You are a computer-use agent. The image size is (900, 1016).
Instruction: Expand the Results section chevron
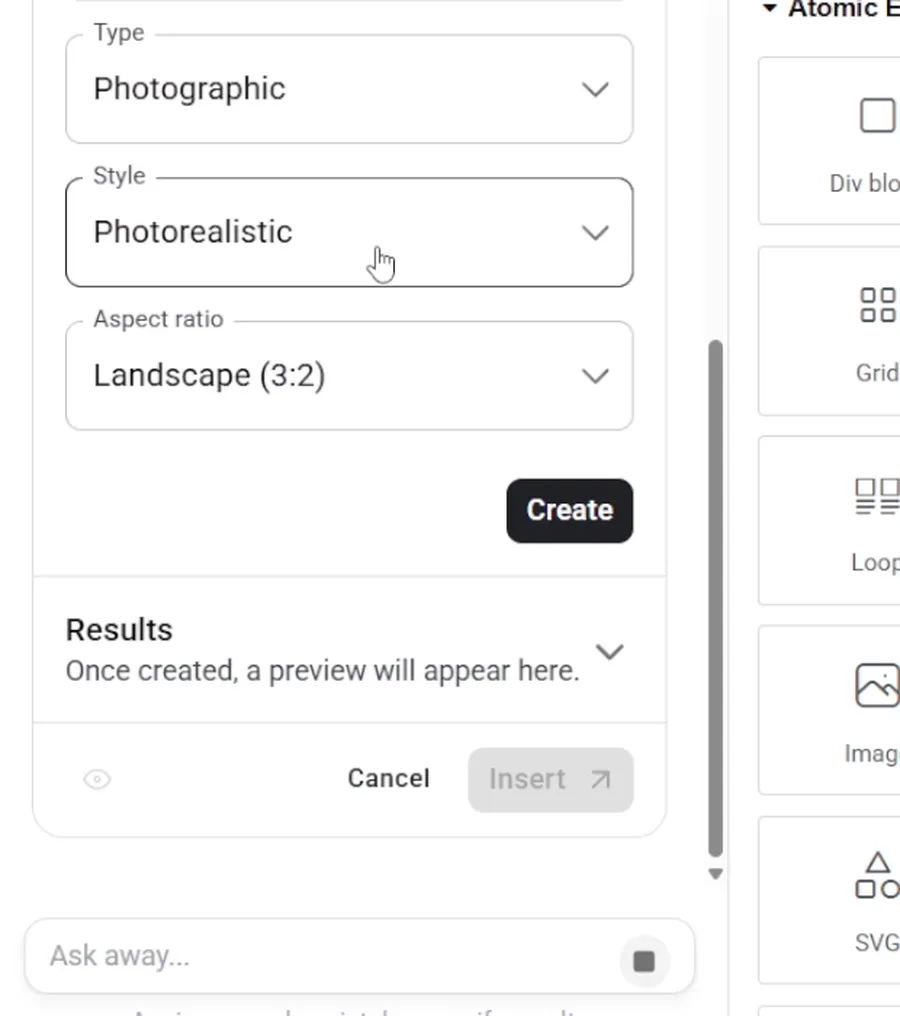click(609, 651)
